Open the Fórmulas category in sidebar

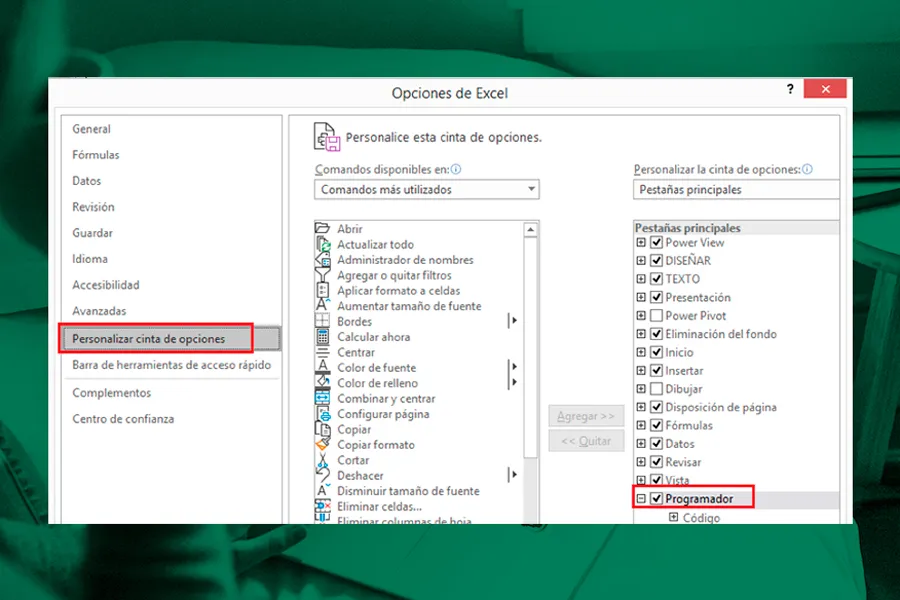(x=96, y=155)
